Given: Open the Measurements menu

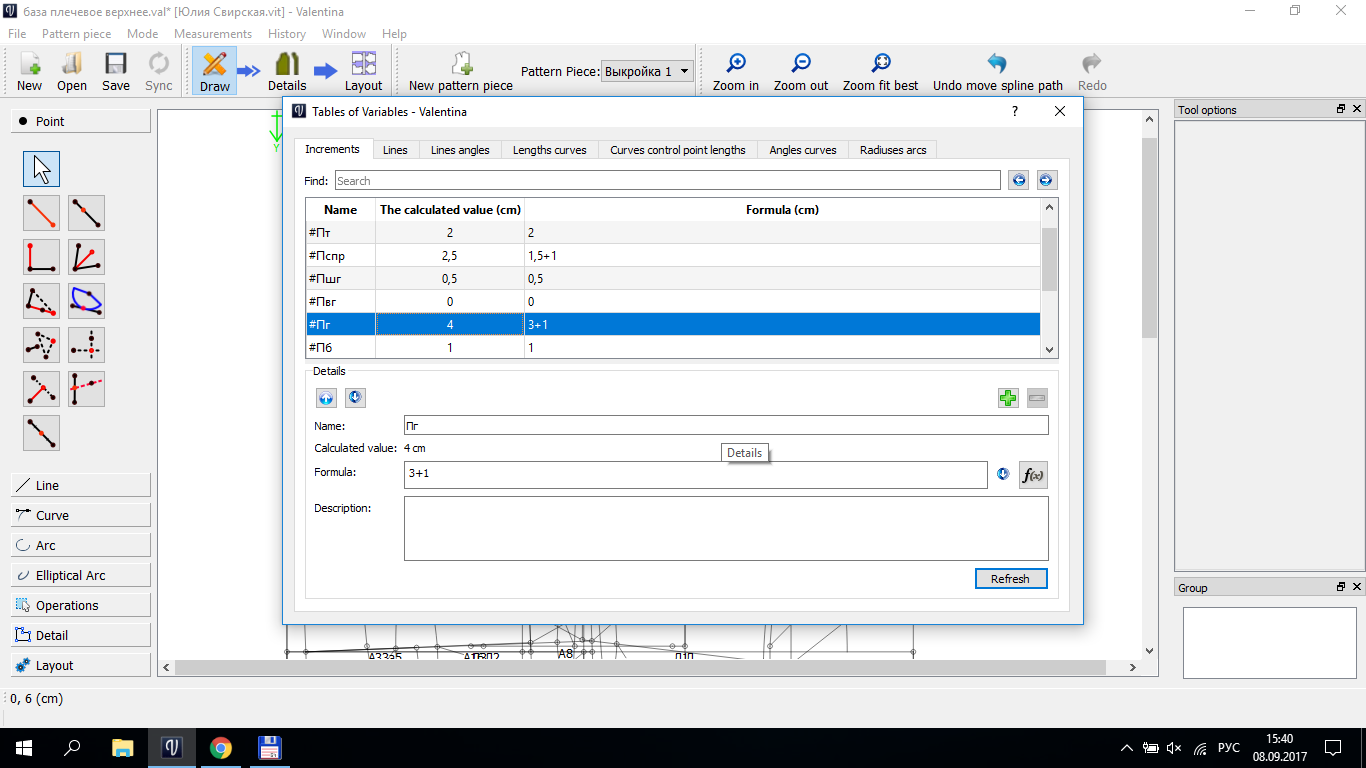Looking at the screenshot, I should [212, 34].
